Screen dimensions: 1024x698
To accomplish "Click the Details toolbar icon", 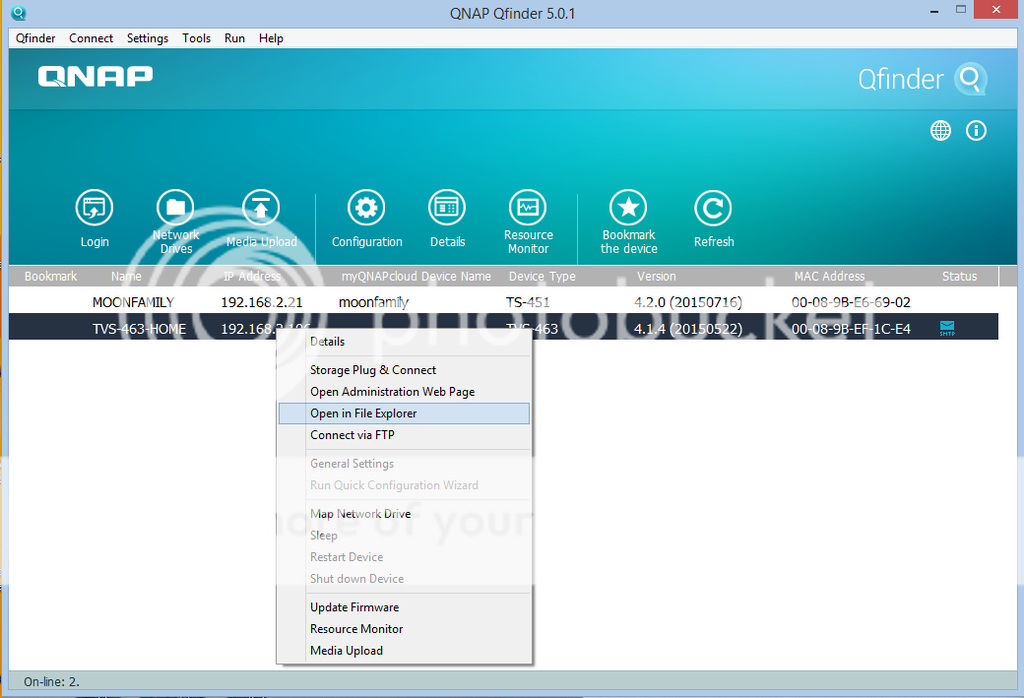I will [x=447, y=209].
